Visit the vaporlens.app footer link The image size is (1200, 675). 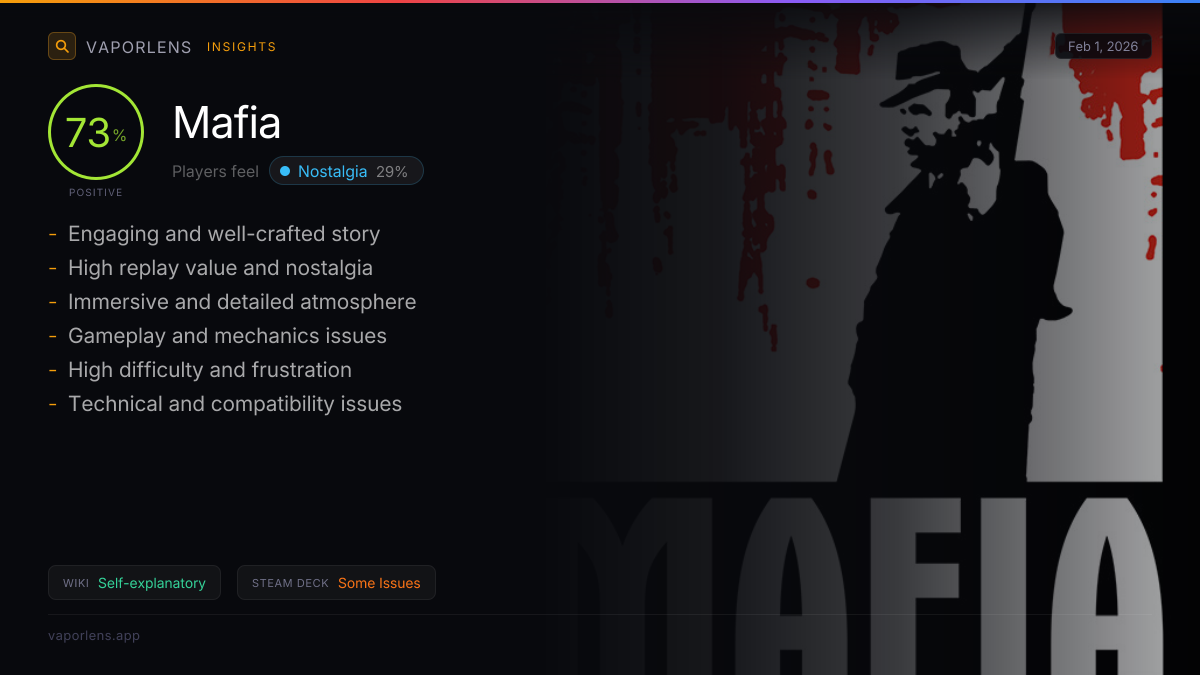click(x=94, y=635)
